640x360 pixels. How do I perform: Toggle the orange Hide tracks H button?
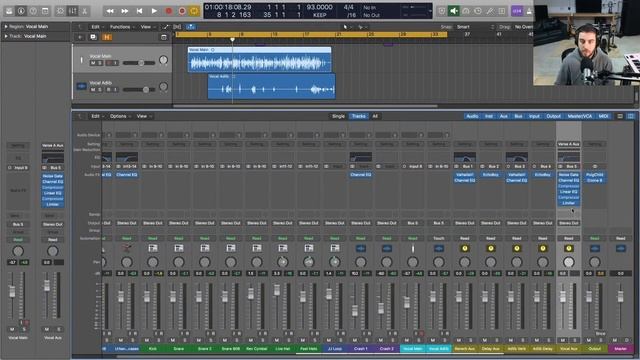(x=107, y=37)
